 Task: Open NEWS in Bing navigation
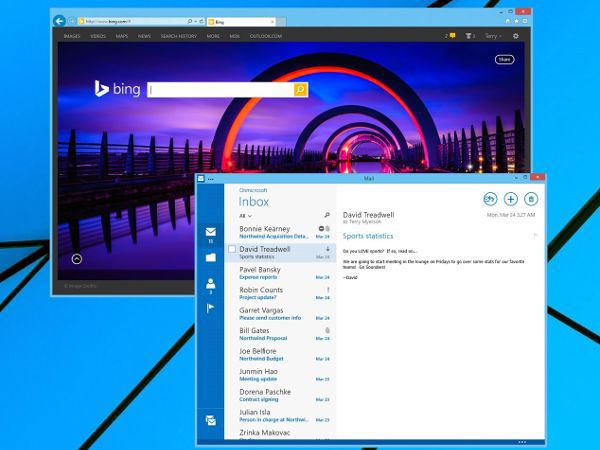coord(144,36)
